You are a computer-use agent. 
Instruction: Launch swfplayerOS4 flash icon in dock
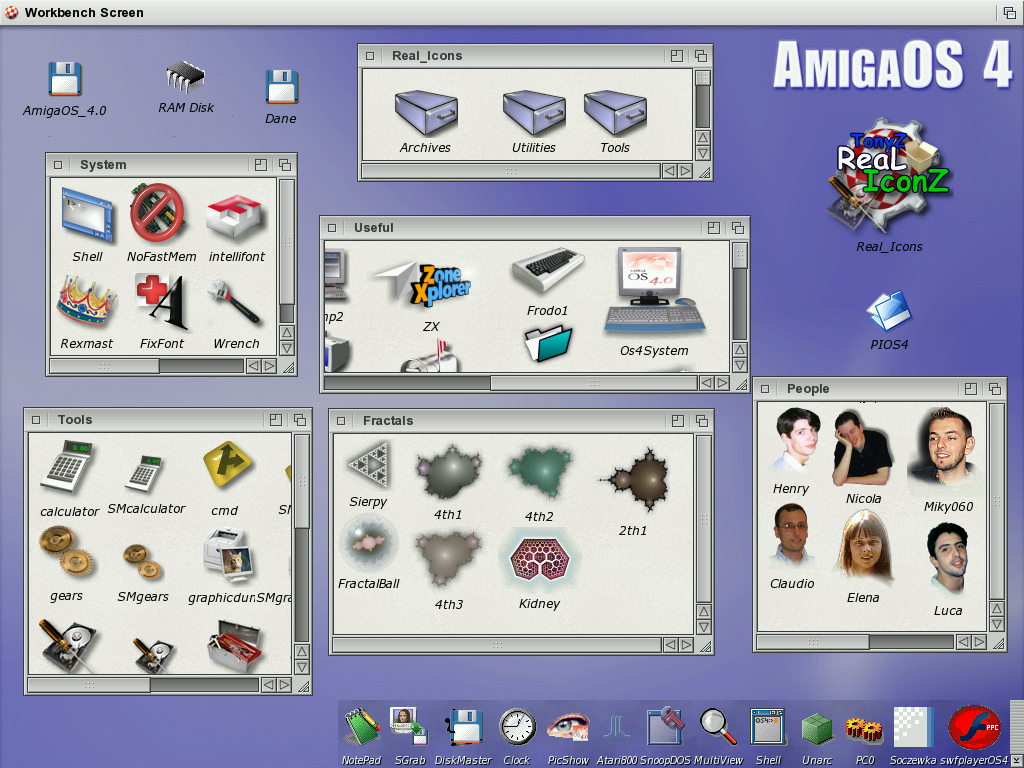tap(975, 728)
